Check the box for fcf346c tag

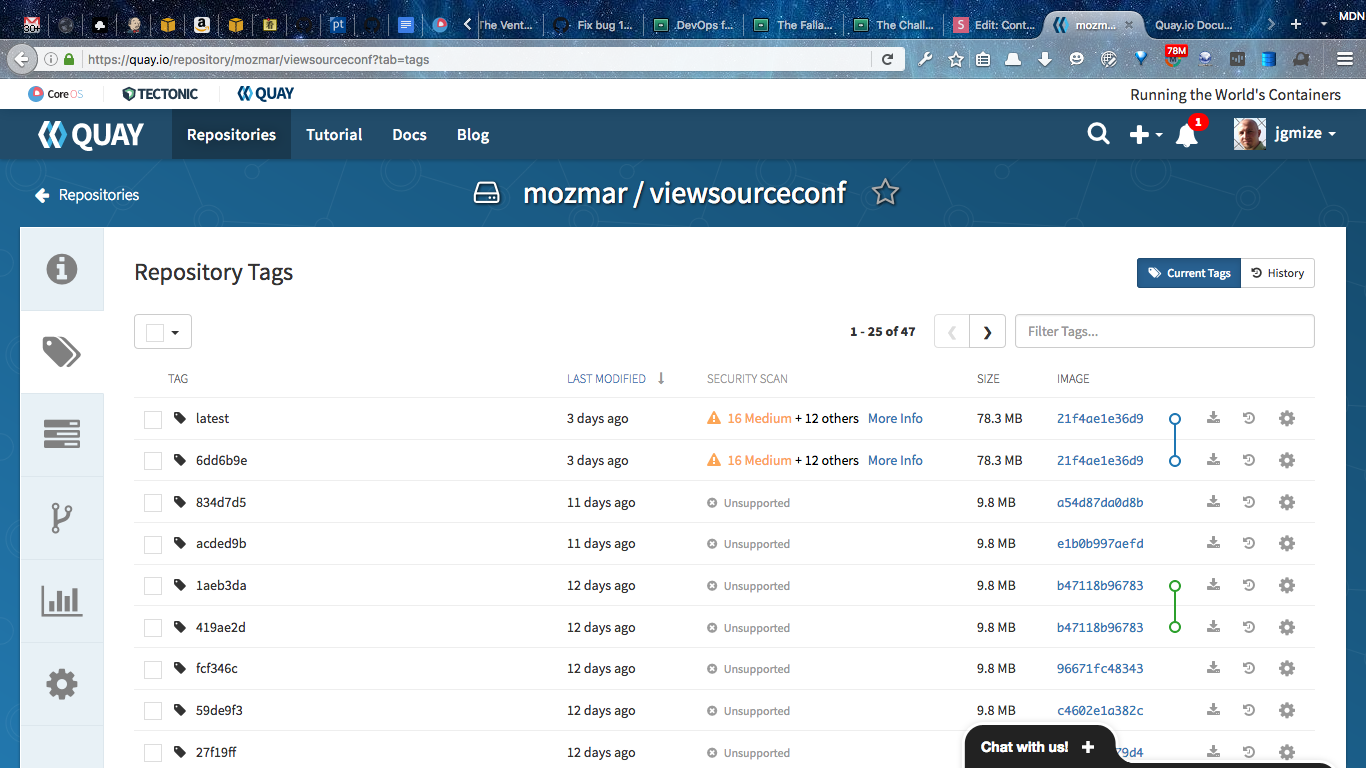tap(153, 669)
